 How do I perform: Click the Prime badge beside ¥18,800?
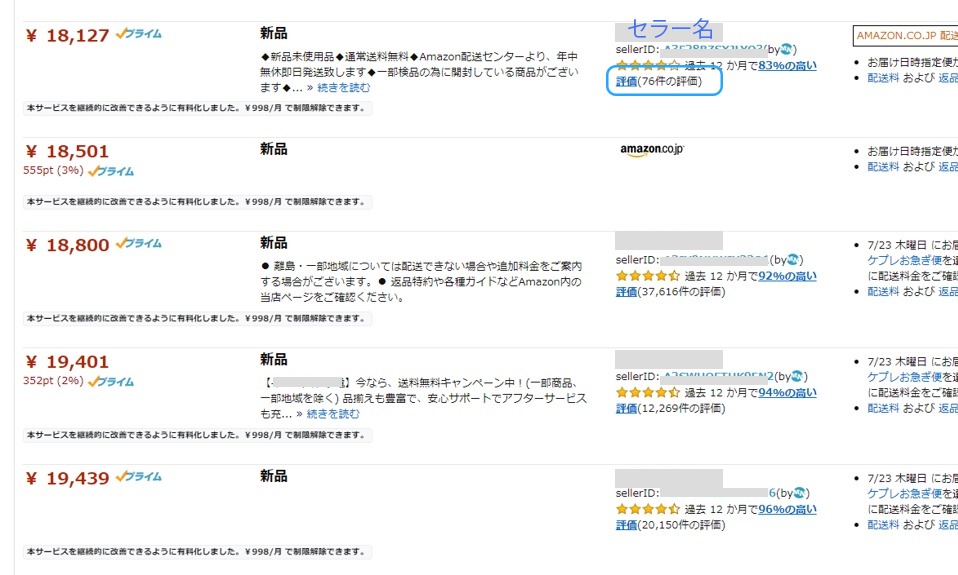138,244
